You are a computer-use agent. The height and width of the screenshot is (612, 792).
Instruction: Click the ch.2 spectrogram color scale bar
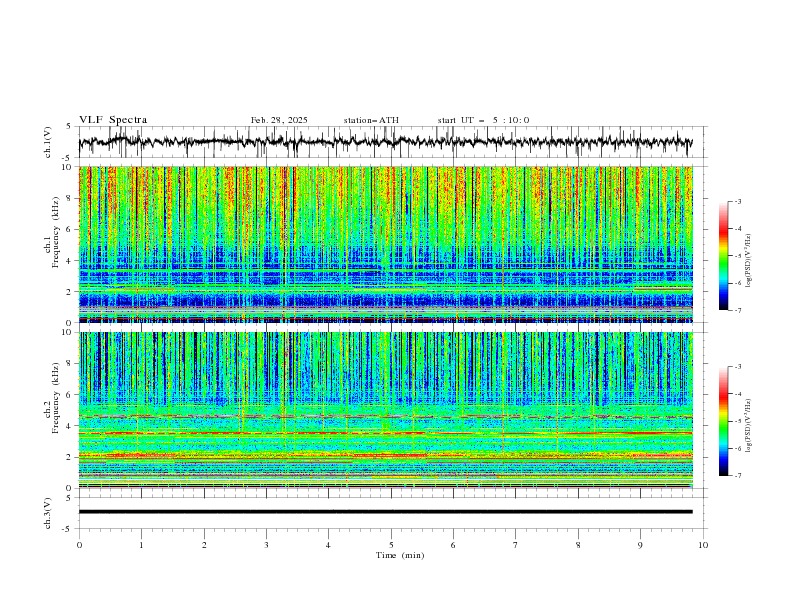click(x=723, y=421)
